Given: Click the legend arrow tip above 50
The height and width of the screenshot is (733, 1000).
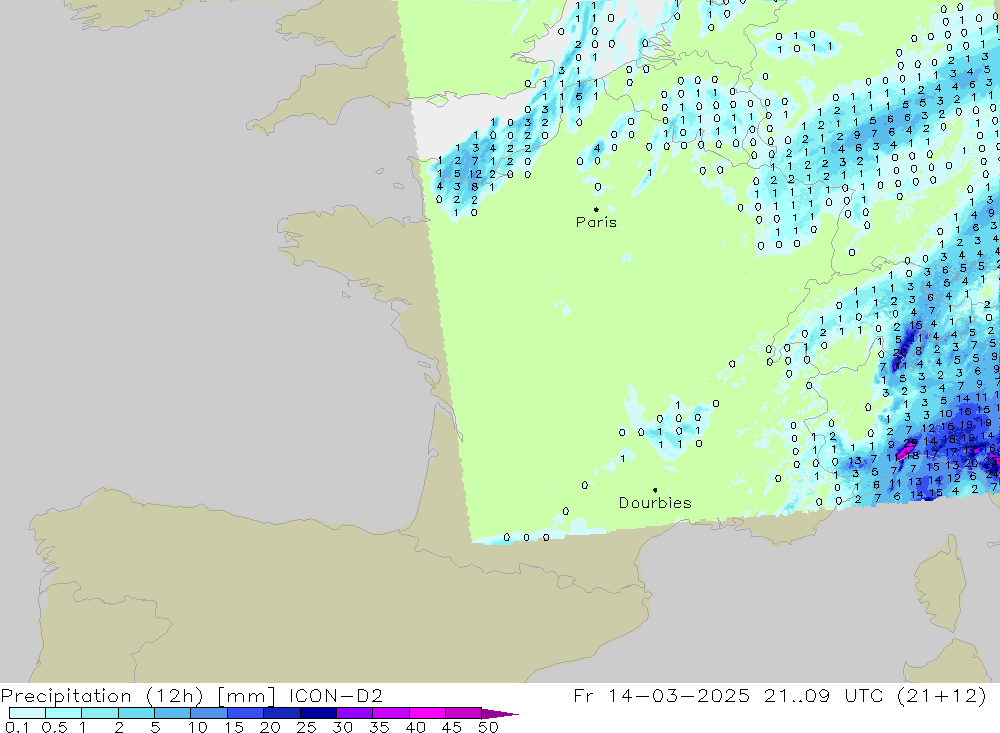Looking at the screenshot, I should [500, 713].
